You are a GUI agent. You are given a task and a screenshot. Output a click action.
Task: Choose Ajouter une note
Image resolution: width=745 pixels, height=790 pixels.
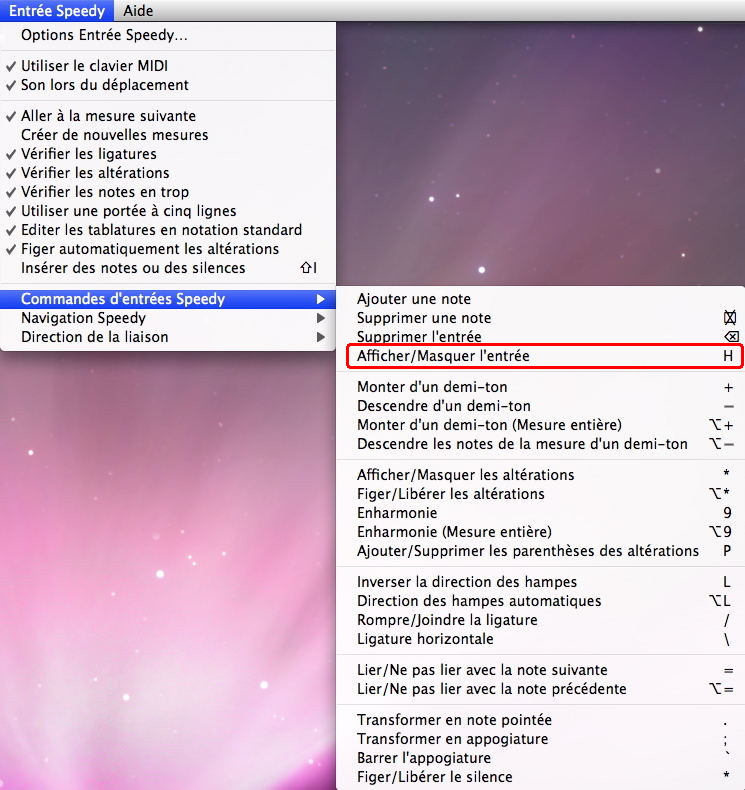[x=413, y=299]
